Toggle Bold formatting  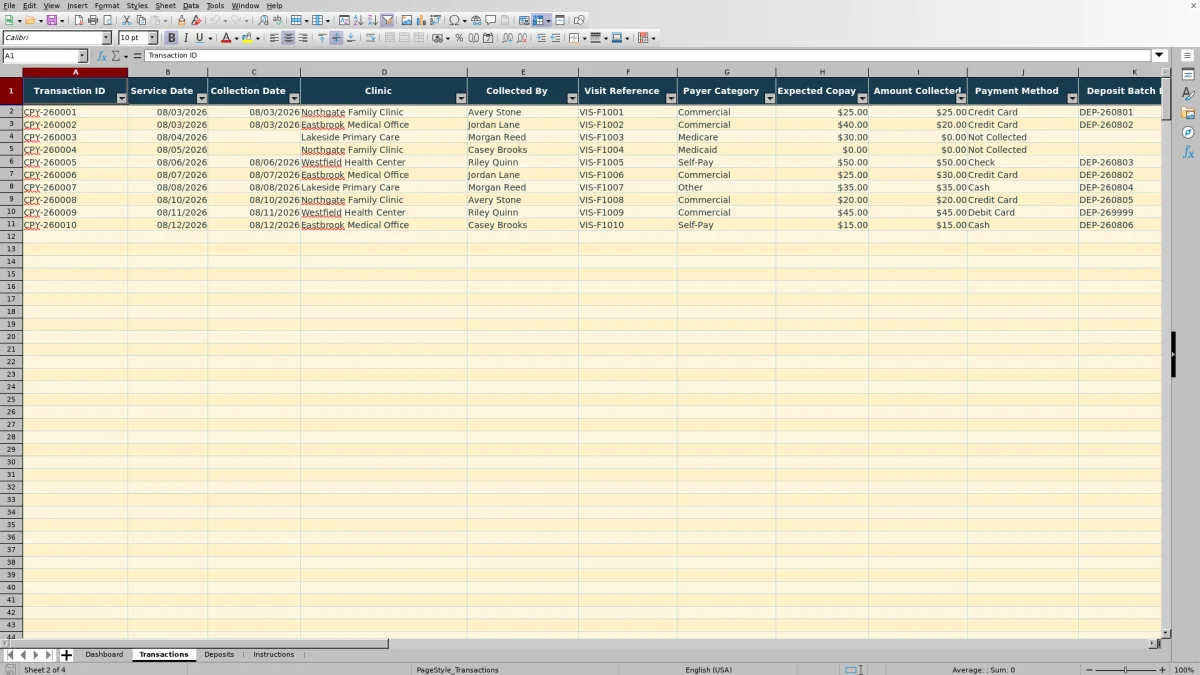(x=171, y=38)
